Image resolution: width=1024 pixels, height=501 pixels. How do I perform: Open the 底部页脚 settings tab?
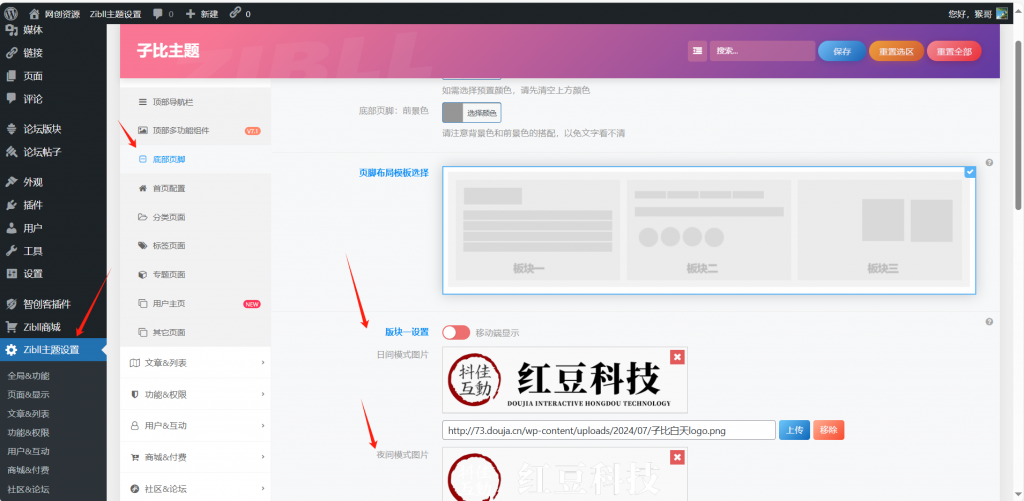point(195,159)
